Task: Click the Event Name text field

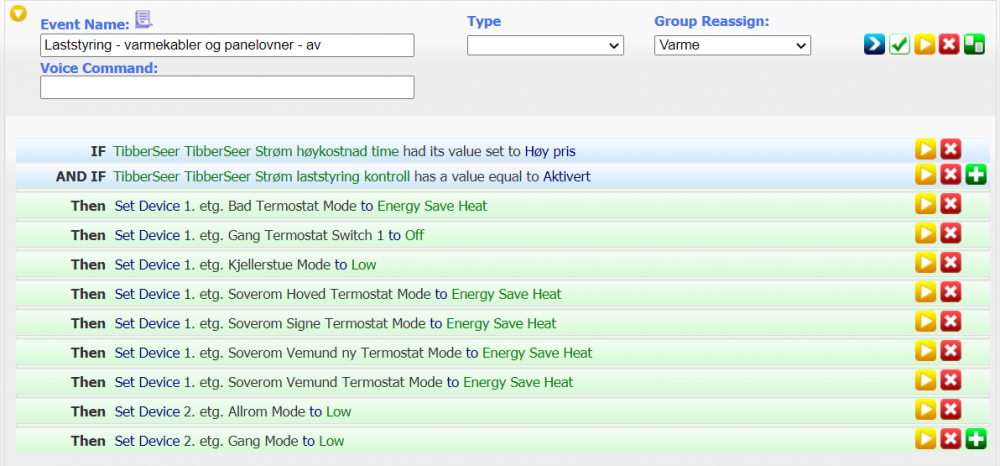Action: tap(227, 46)
